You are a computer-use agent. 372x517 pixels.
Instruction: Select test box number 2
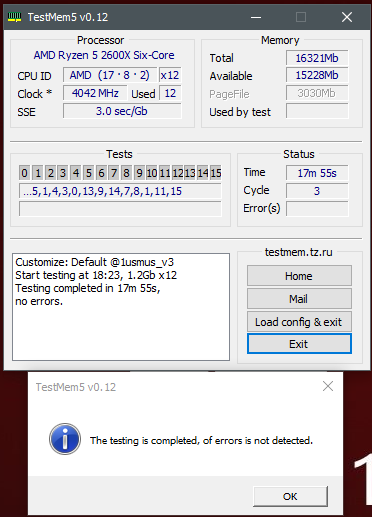tap(50, 173)
